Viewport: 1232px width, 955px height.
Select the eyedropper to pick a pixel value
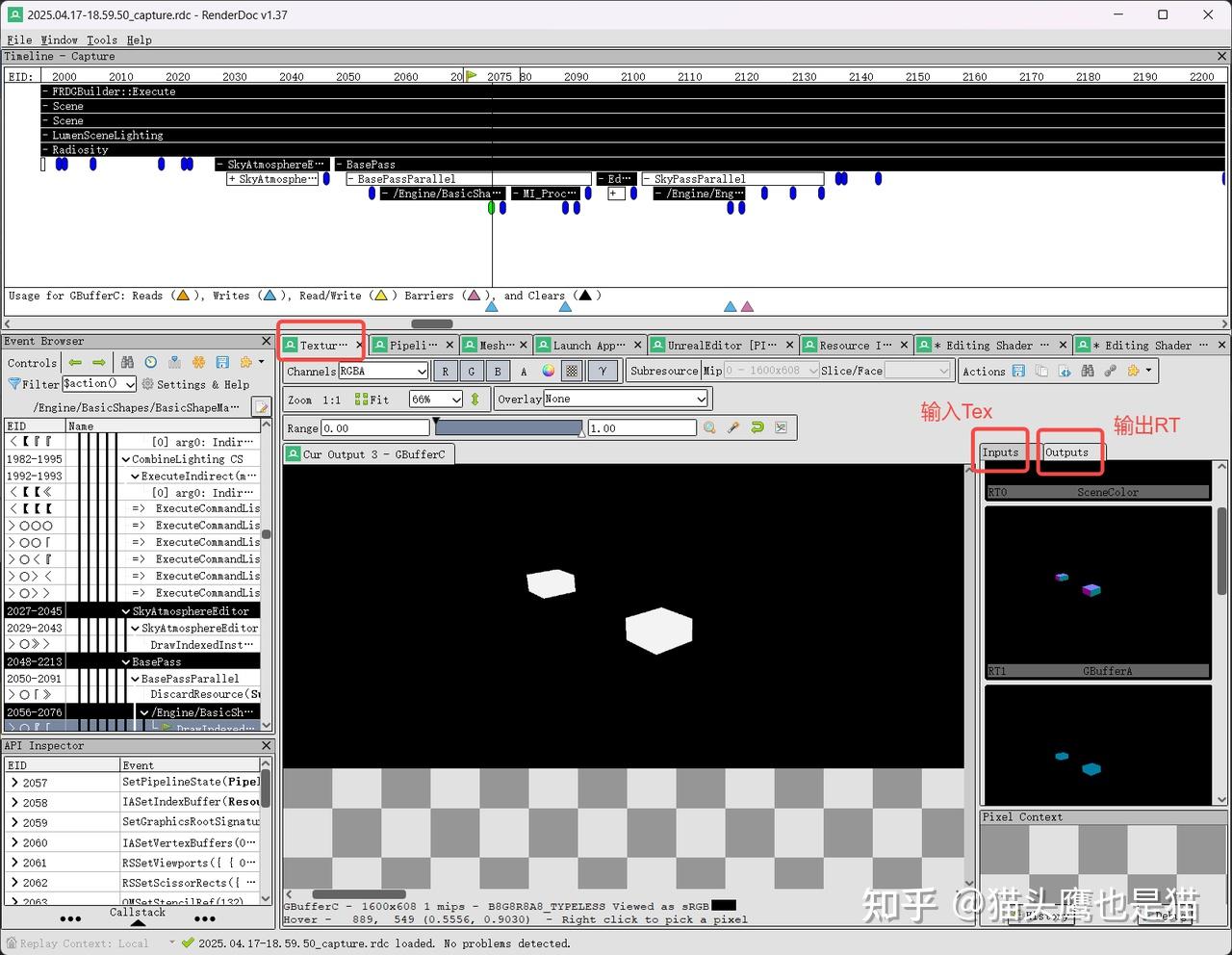[733, 427]
